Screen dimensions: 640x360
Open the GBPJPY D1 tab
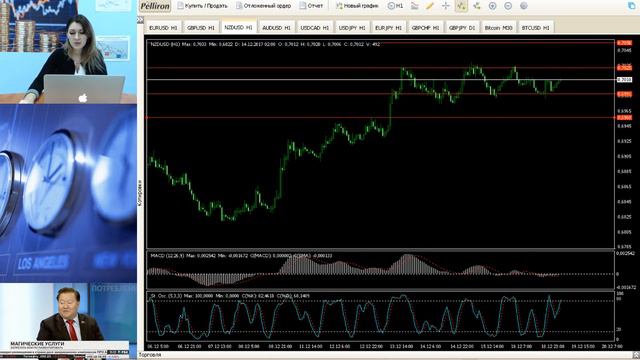pyautogui.click(x=462, y=28)
